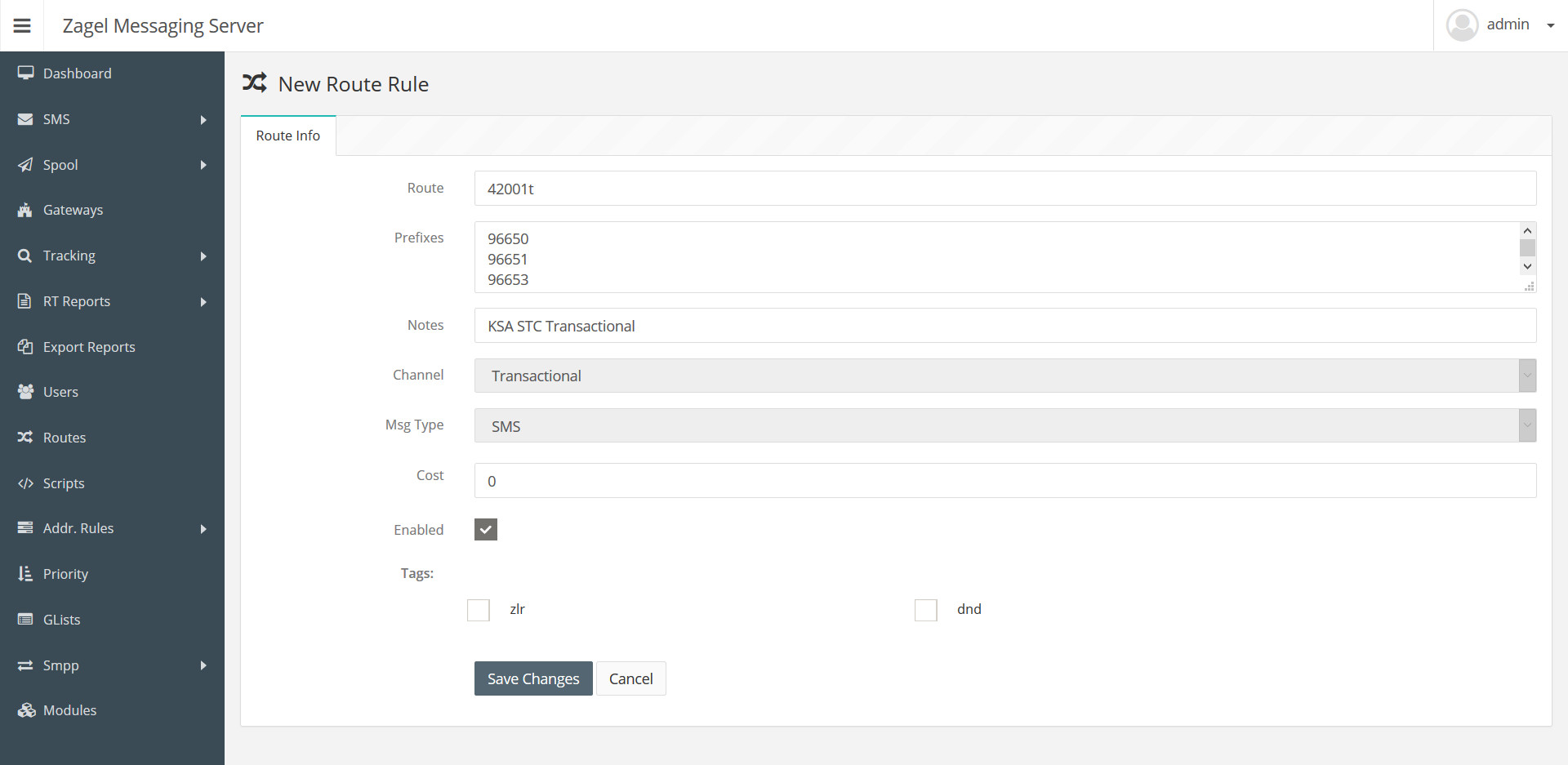Click the shuffle icon beside New Route Rule
Viewport: 1568px width, 765px height.
pos(255,82)
